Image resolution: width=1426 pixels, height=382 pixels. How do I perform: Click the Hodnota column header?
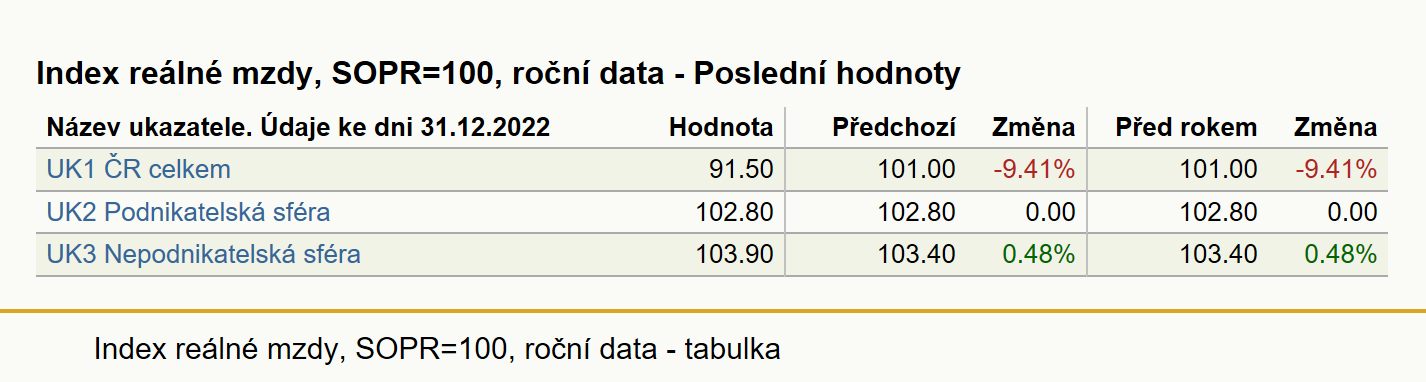point(721,127)
